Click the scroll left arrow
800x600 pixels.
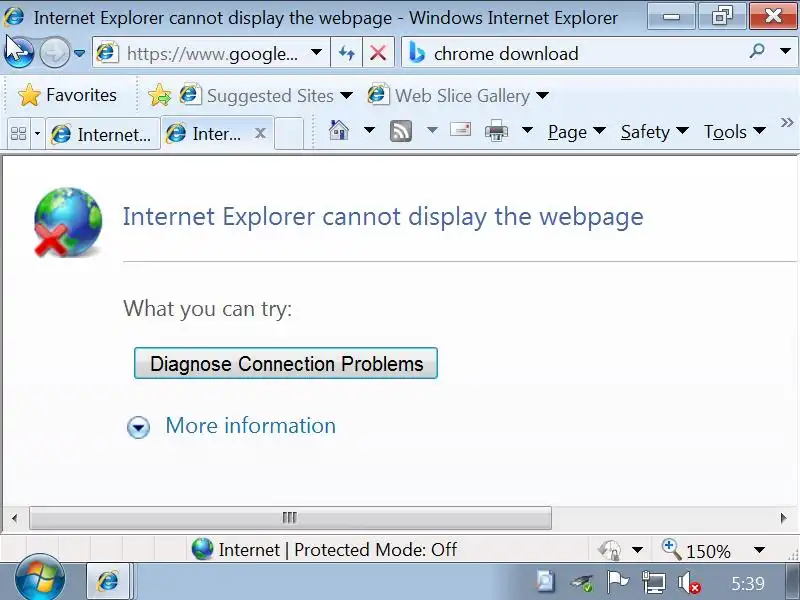[x=14, y=518]
